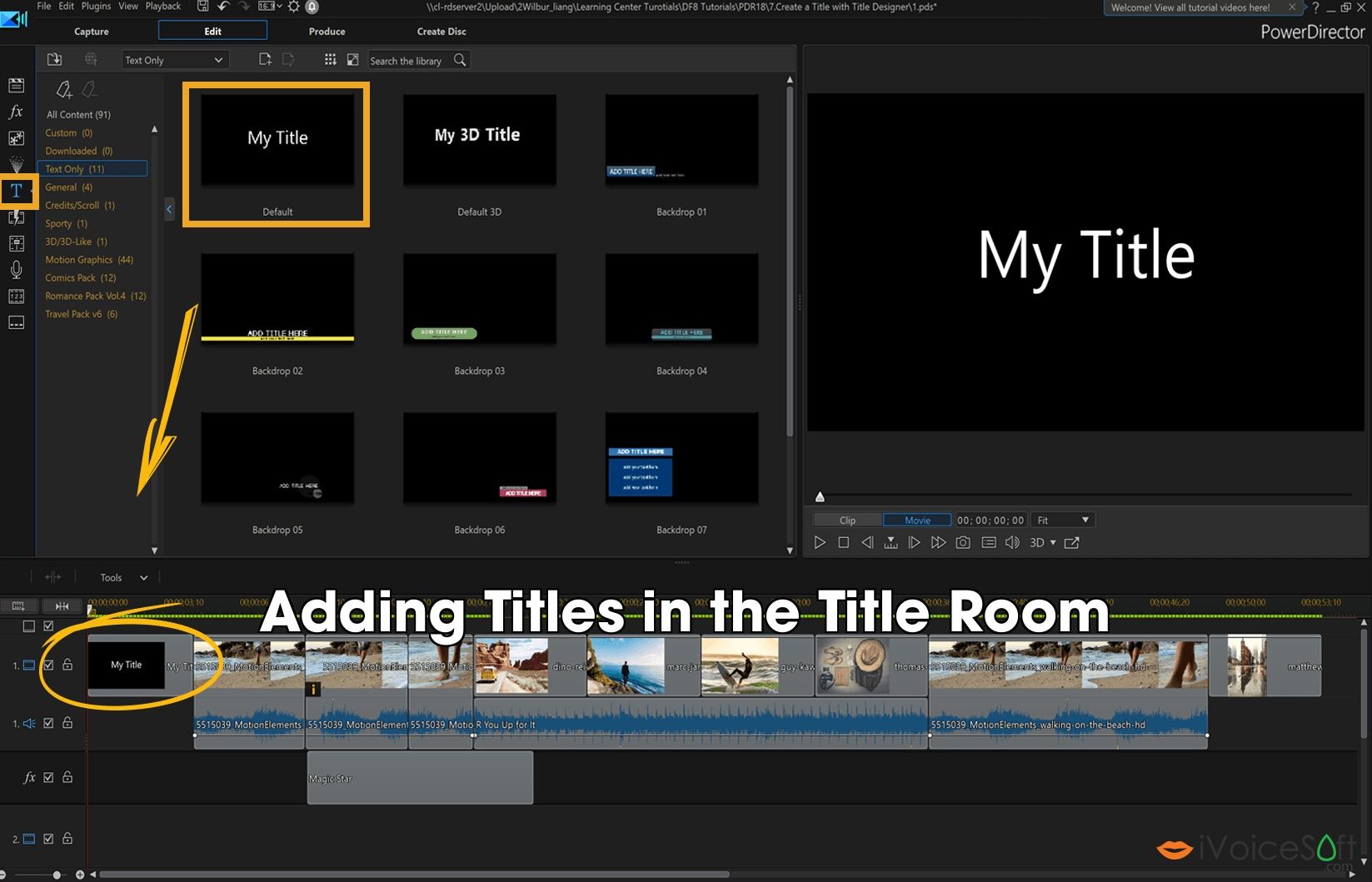This screenshot has width=1372, height=882.
Task: Open the Subtitle Room icon
Action: [16, 322]
